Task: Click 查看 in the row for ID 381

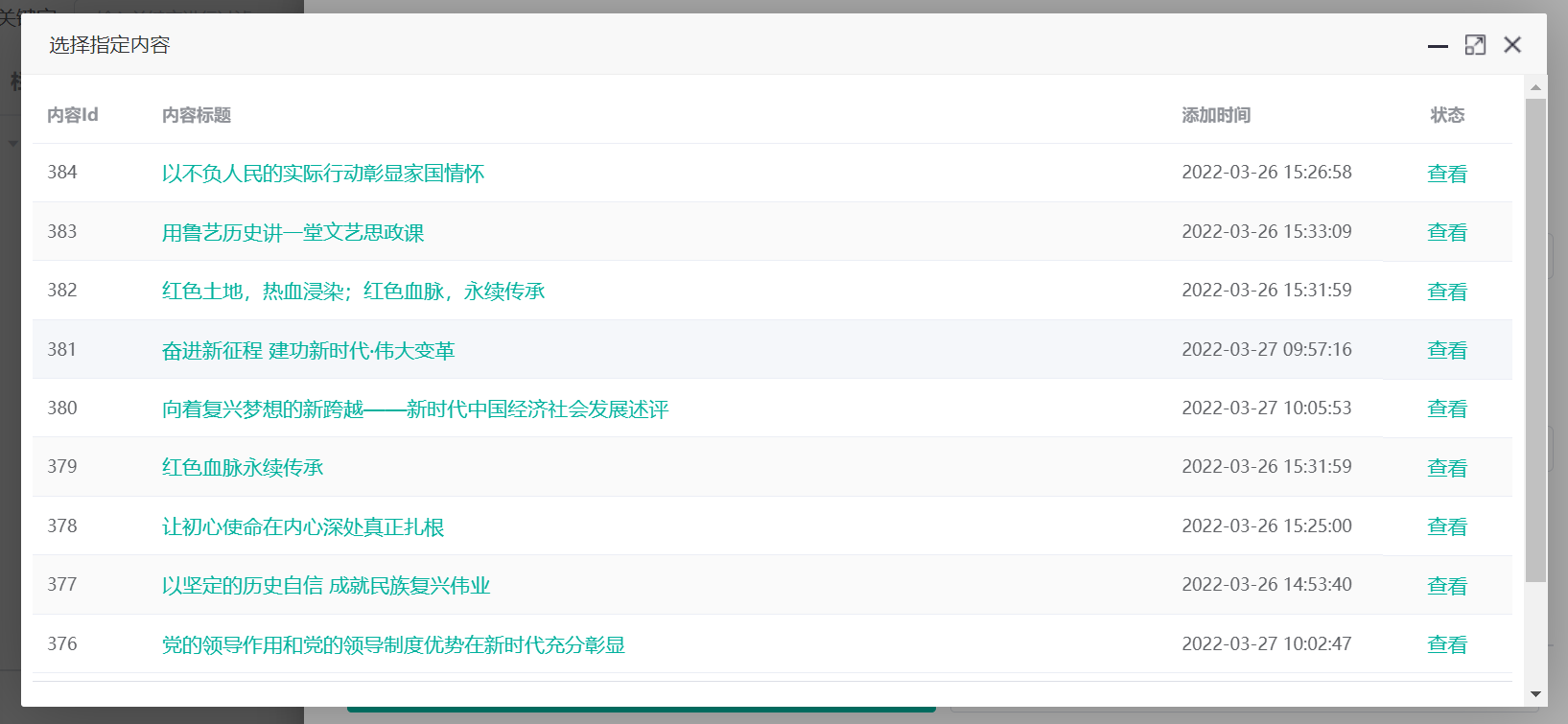Action: click(1446, 351)
